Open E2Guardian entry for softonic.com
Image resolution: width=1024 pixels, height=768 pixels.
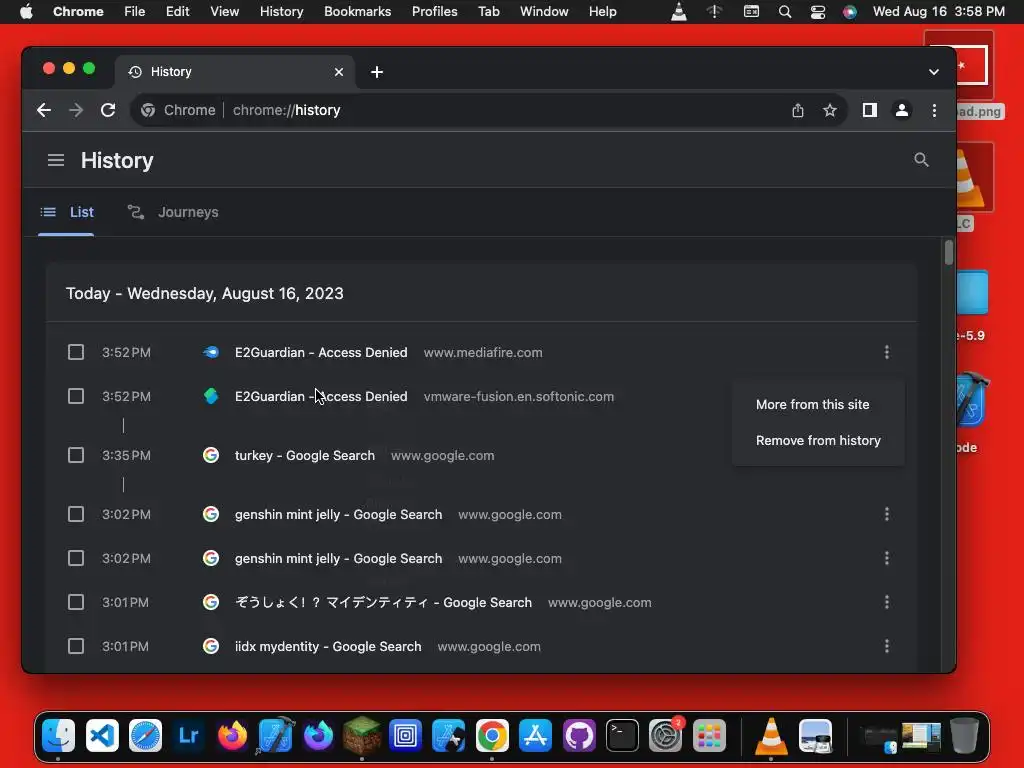(321, 396)
